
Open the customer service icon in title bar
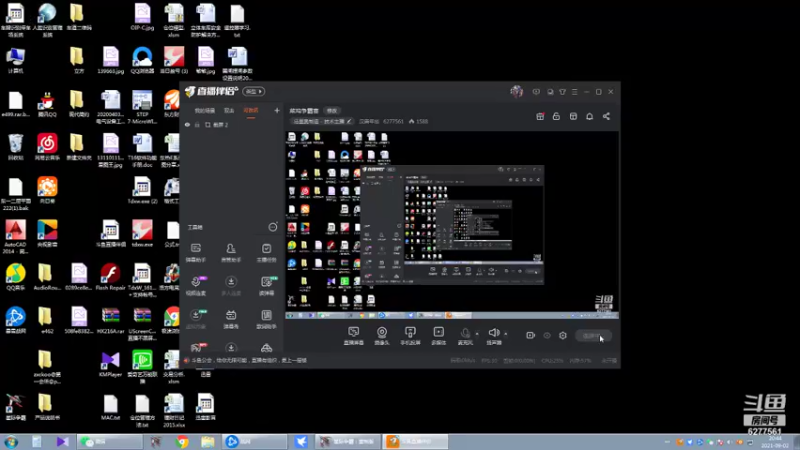click(550, 92)
